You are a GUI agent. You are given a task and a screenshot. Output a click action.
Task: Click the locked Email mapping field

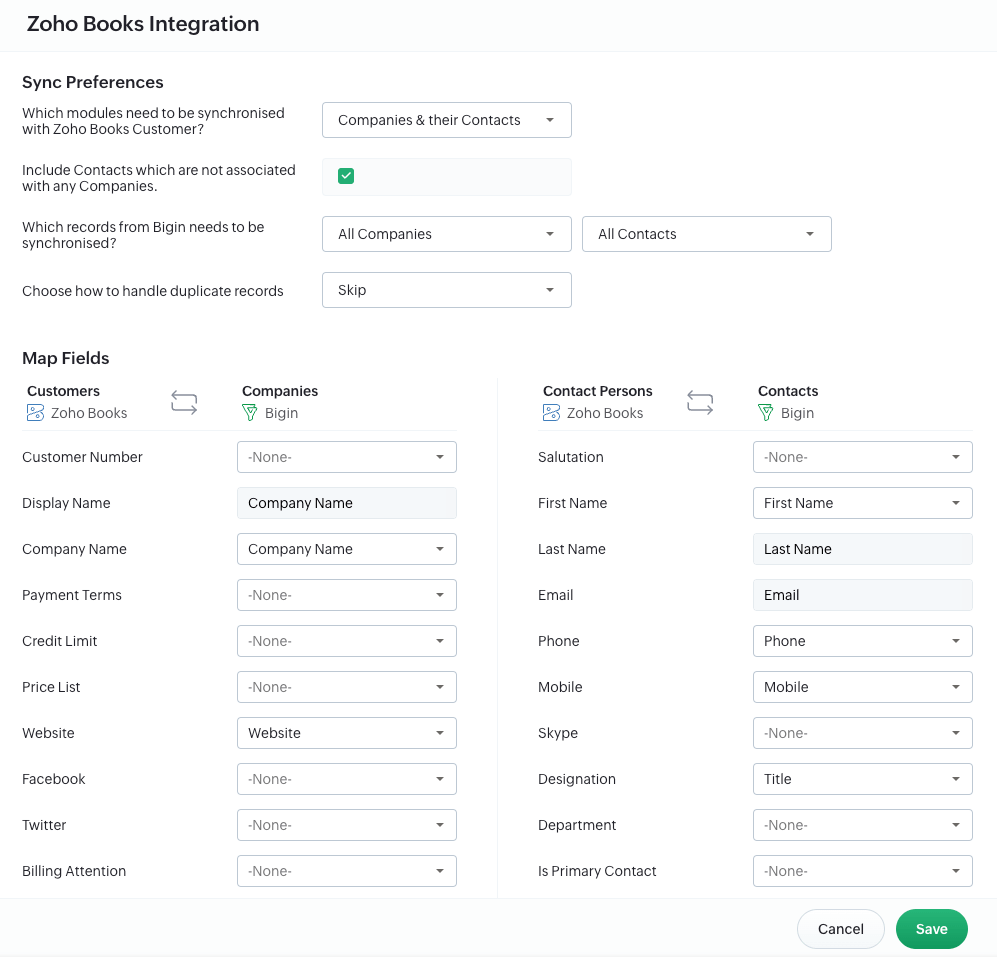862,595
